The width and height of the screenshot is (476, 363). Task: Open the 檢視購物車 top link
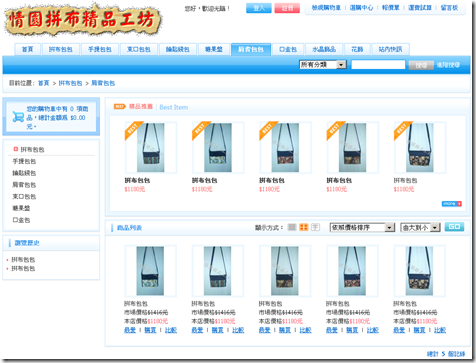(x=326, y=8)
